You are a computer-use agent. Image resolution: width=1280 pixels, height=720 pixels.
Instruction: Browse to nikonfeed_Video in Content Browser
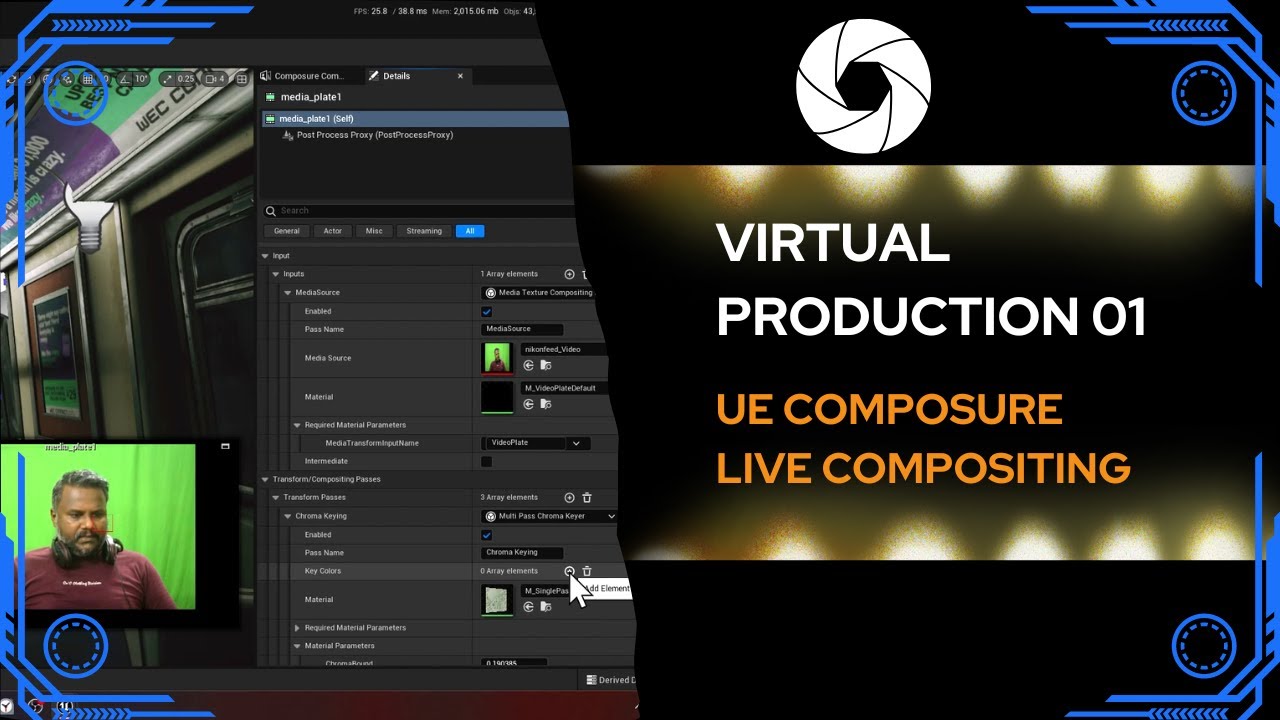tap(546, 366)
